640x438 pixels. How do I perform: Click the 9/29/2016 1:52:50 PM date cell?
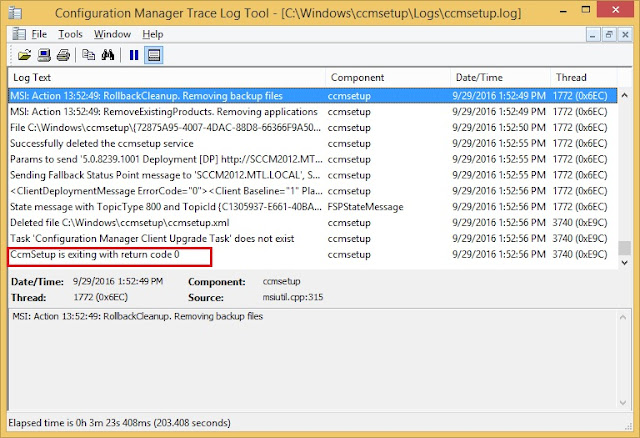click(x=499, y=128)
